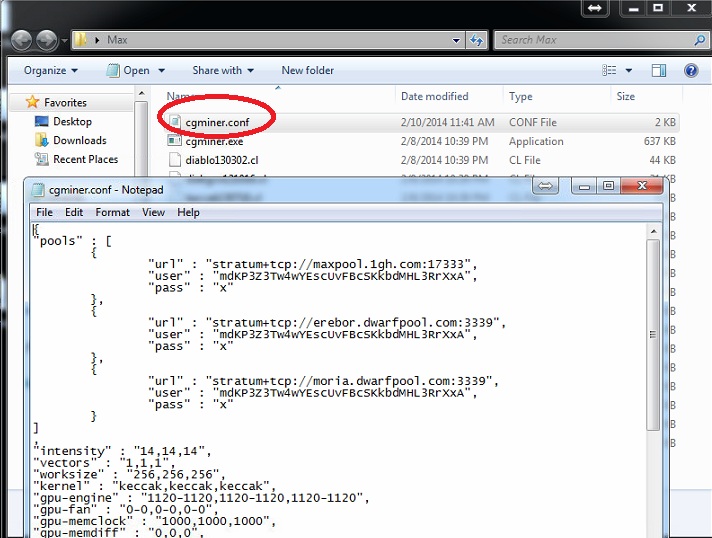Click the "gpu-memclock" line in Notepad
The width and height of the screenshot is (712, 538).
155,521
